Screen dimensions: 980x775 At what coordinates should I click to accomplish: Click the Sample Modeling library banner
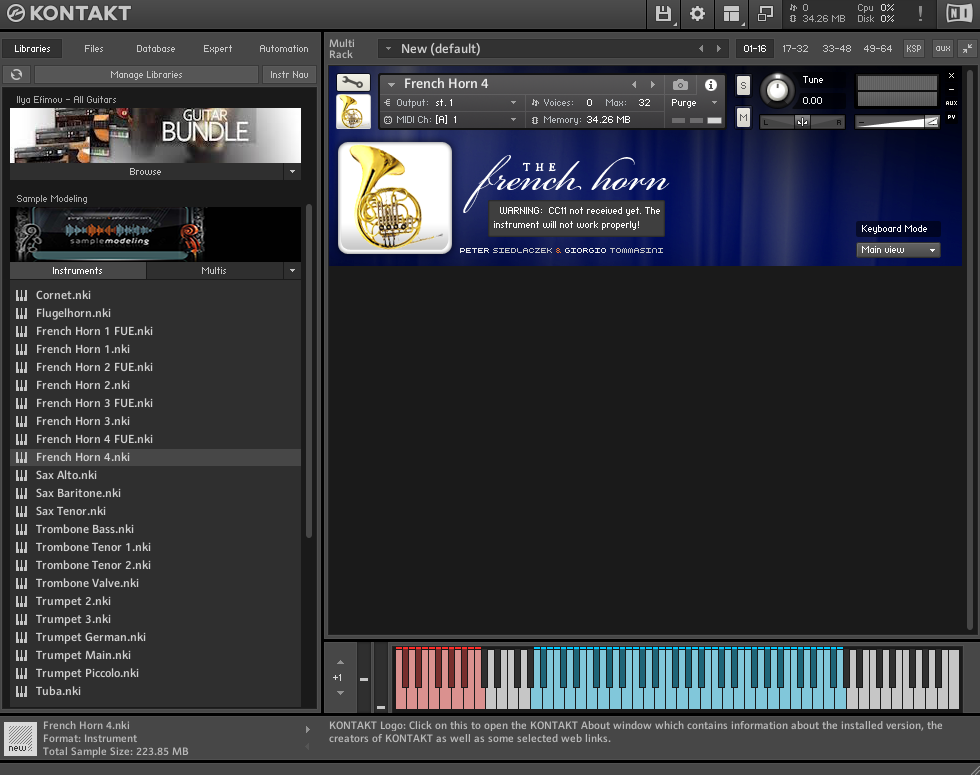pos(156,234)
